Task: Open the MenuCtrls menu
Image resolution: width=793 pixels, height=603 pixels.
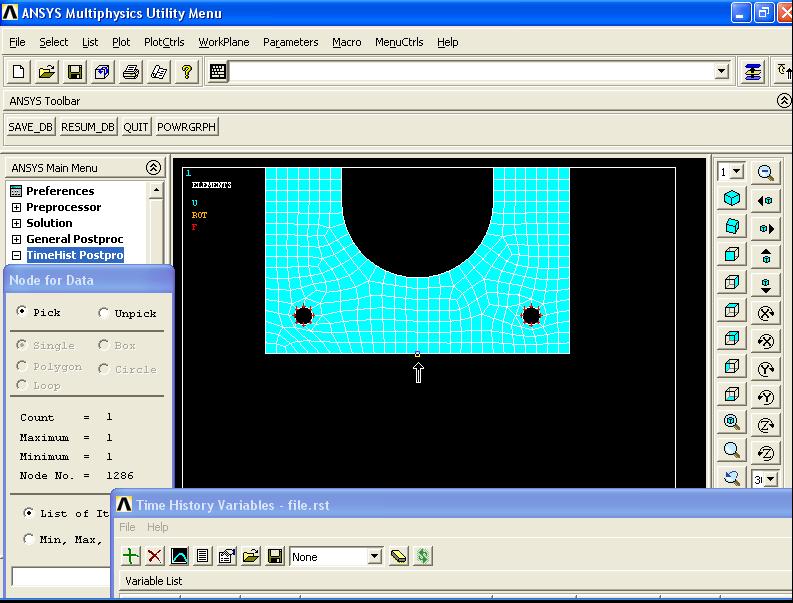Action: pos(399,42)
